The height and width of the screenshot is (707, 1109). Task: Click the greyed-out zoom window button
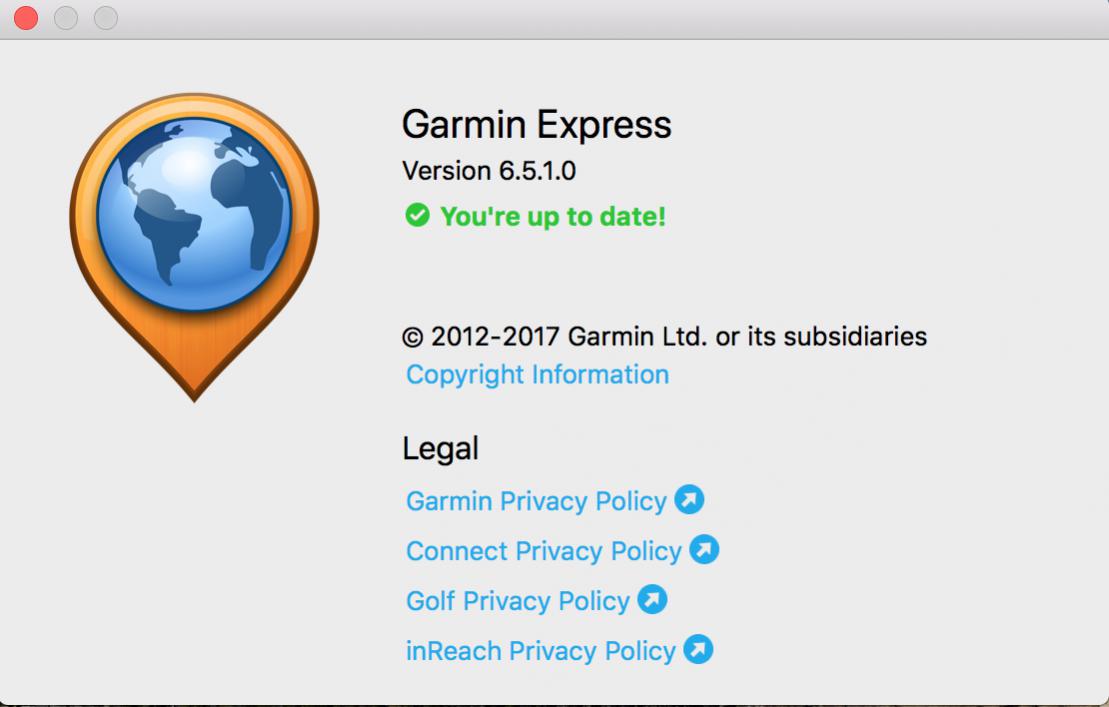click(106, 18)
